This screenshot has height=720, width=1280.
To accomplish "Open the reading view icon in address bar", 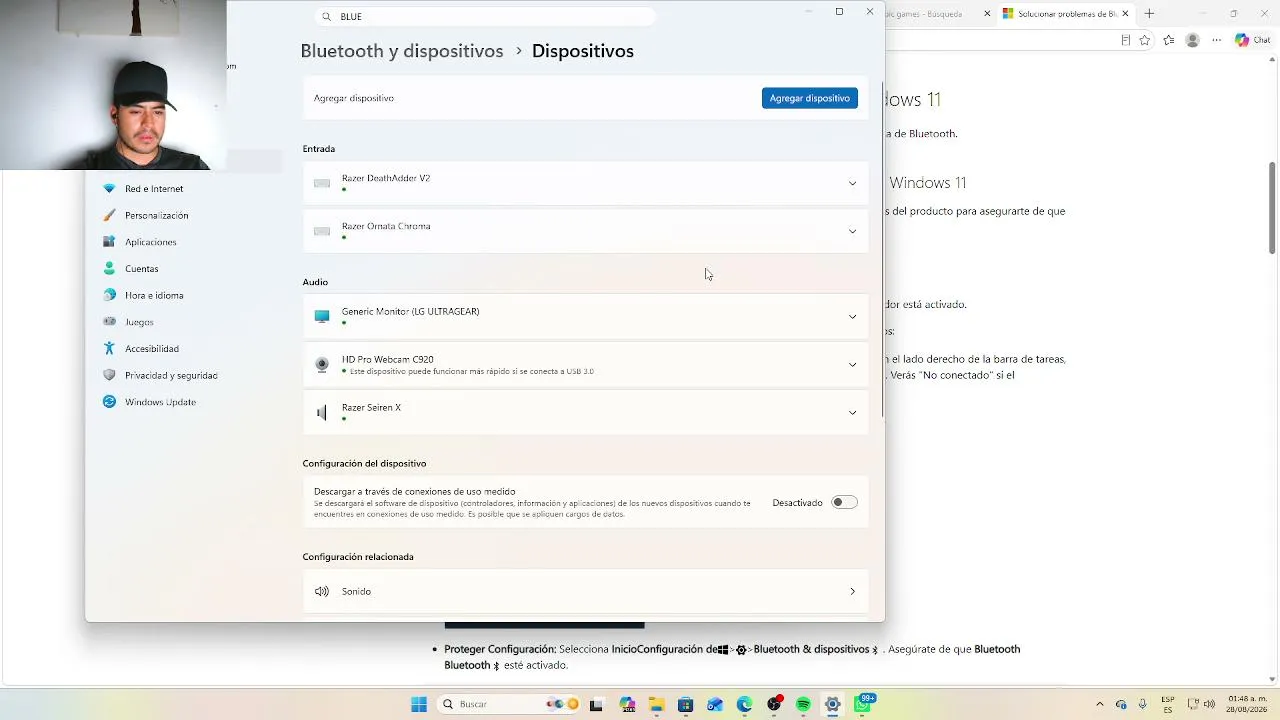I will point(1125,40).
